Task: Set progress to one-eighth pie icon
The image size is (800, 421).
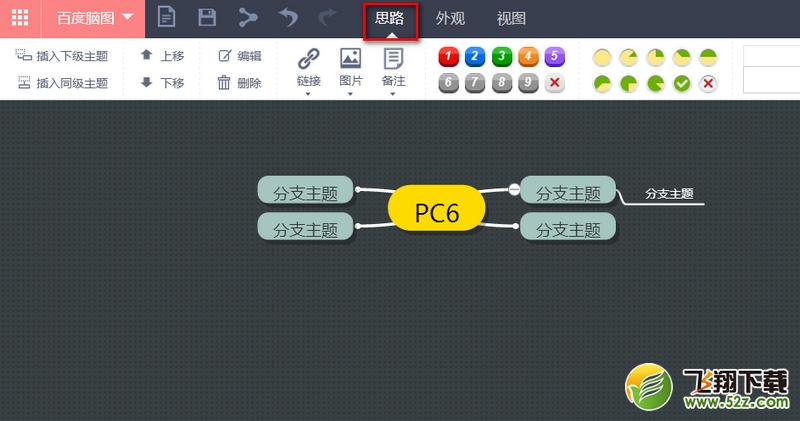Action: pos(629,58)
